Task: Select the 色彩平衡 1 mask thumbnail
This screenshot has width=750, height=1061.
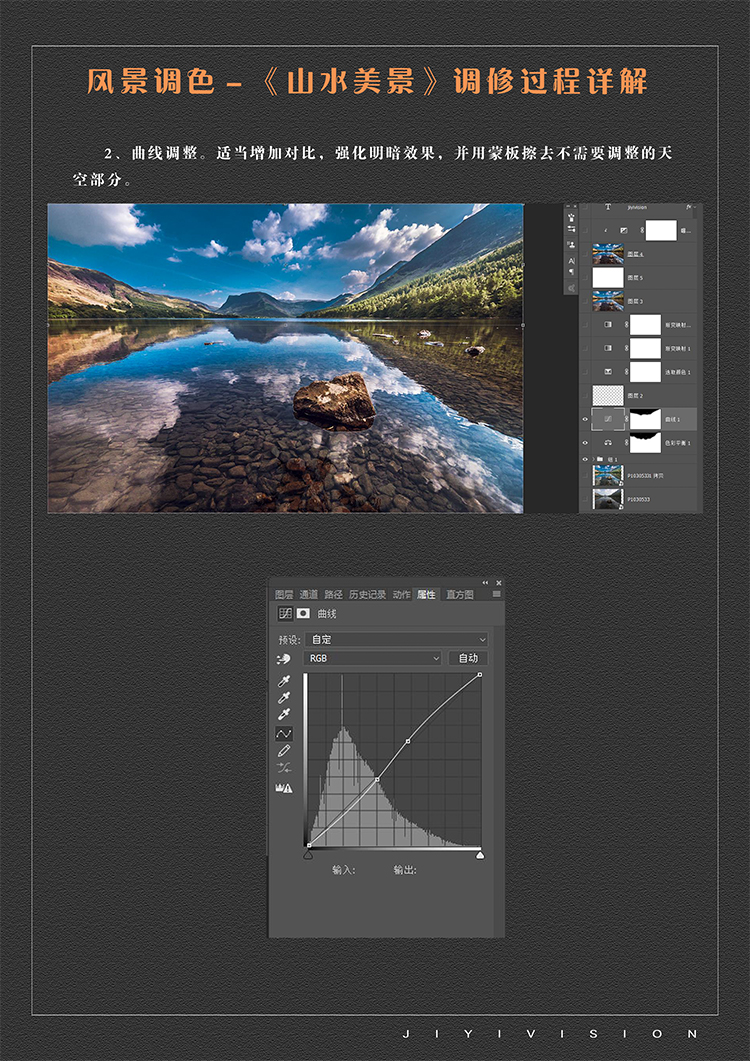Action: [645, 443]
